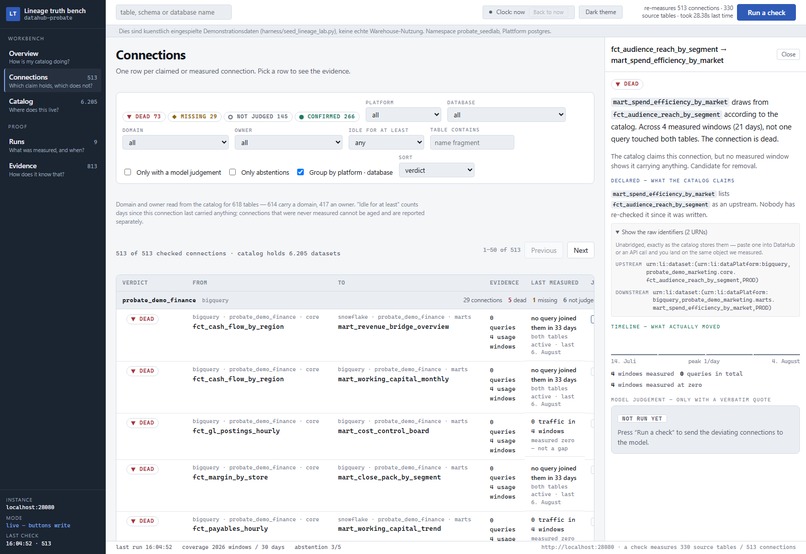Click the DEAD badge for mart_revenue_bridge_overview row
806x554 pixels.
[x=142, y=319]
